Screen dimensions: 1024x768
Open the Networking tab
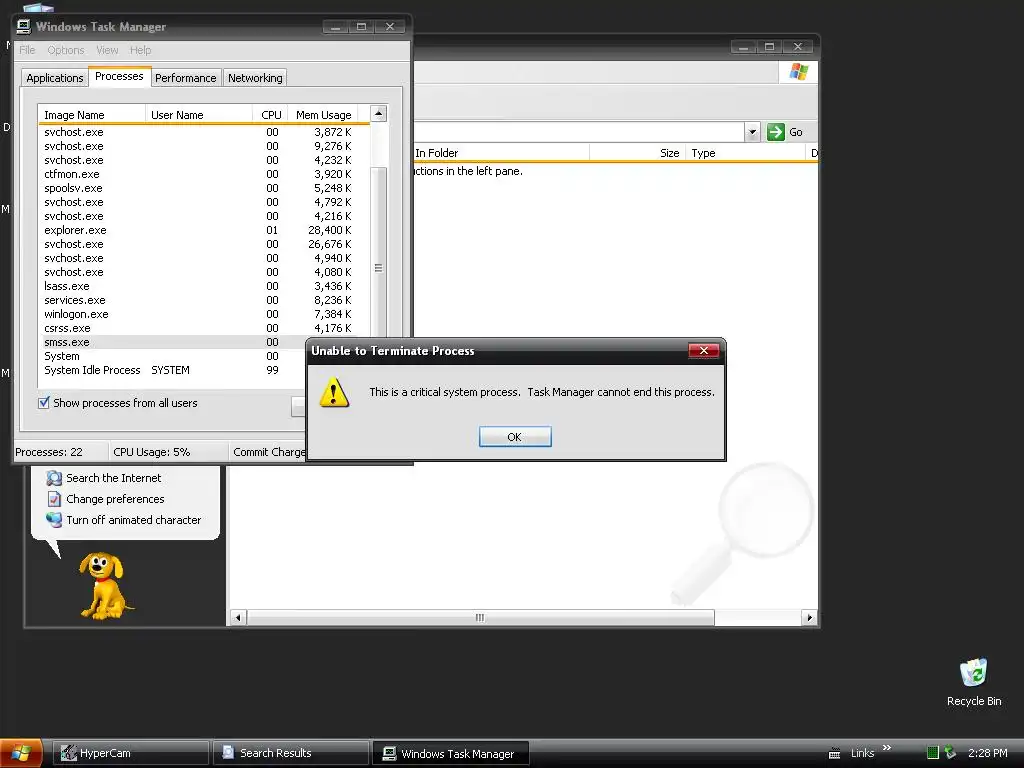[255, 78]
